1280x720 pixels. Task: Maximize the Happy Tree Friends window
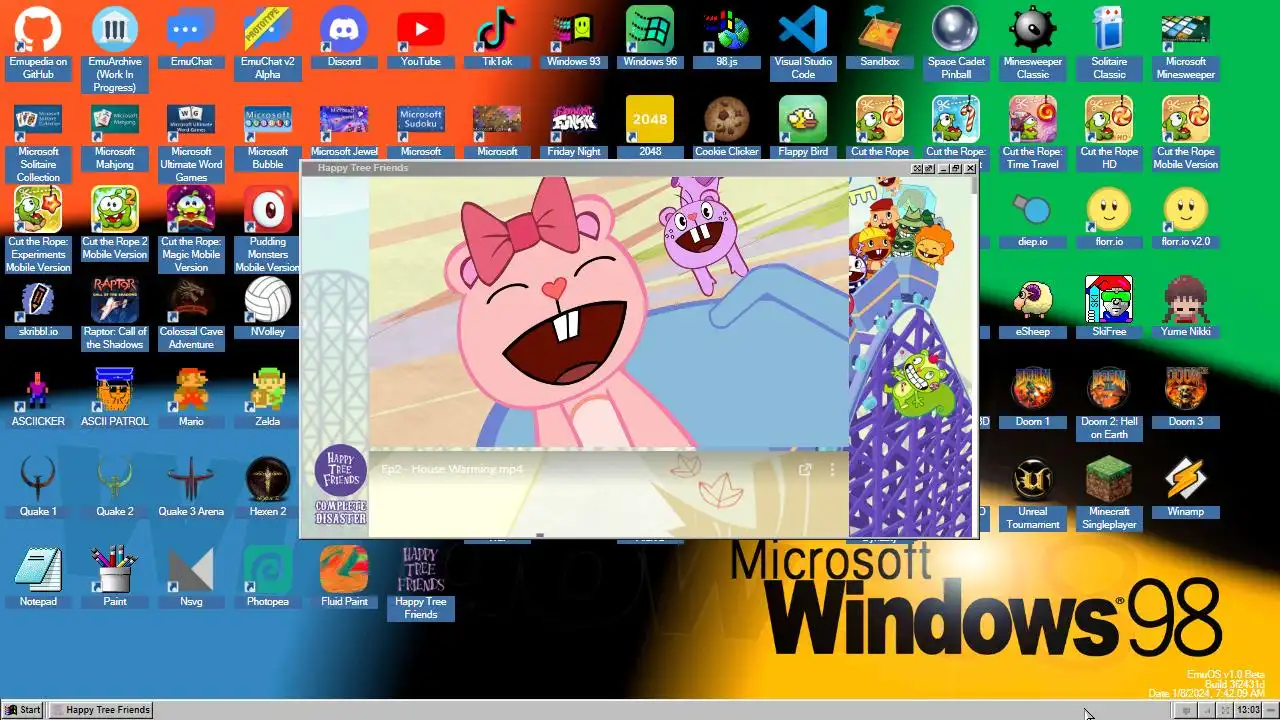pos(956,169)
